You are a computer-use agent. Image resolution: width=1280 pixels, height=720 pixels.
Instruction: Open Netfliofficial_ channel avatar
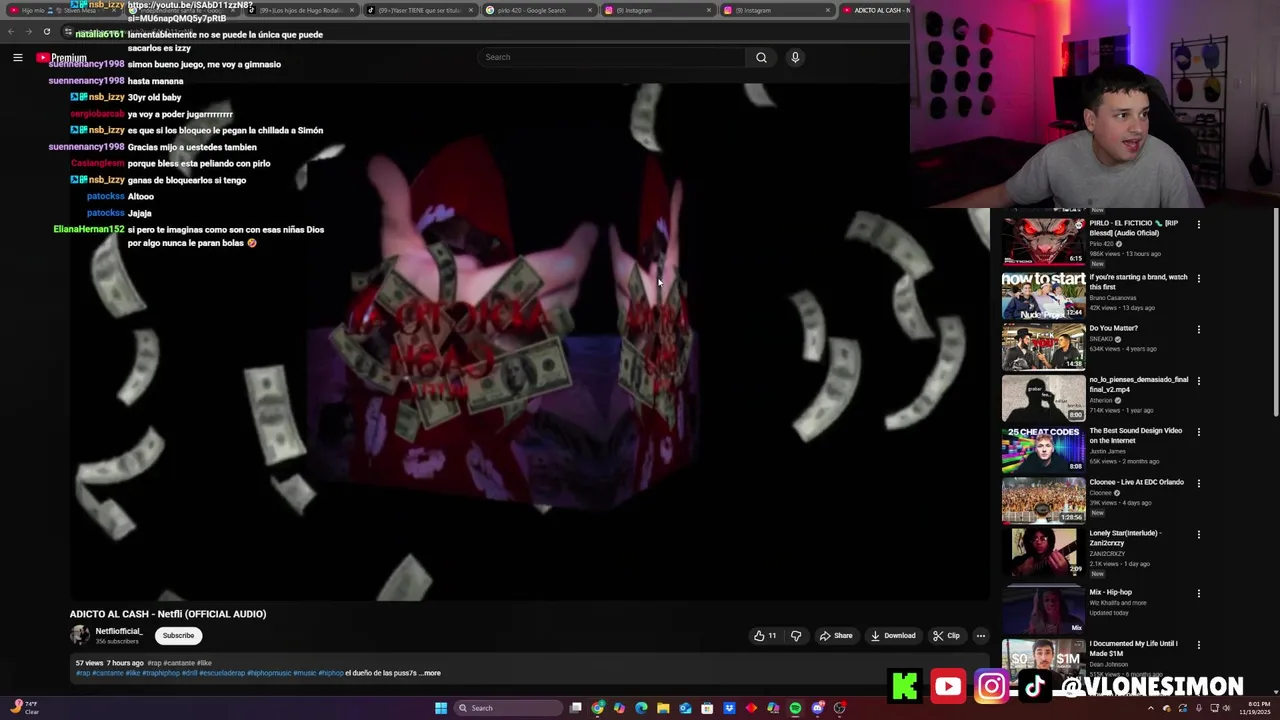click(79, 636)
